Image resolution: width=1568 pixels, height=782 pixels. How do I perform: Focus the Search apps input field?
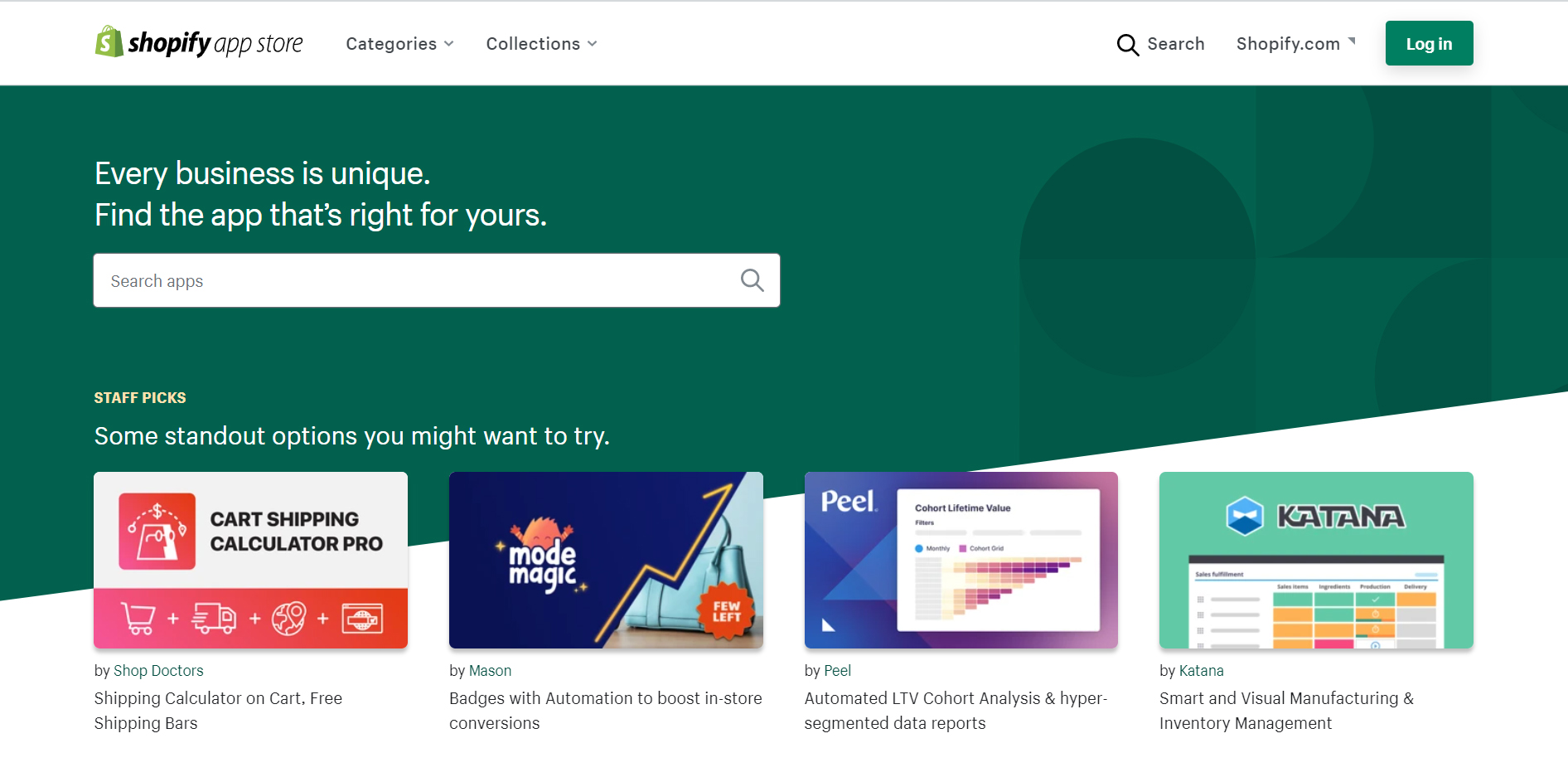[436, 280]
